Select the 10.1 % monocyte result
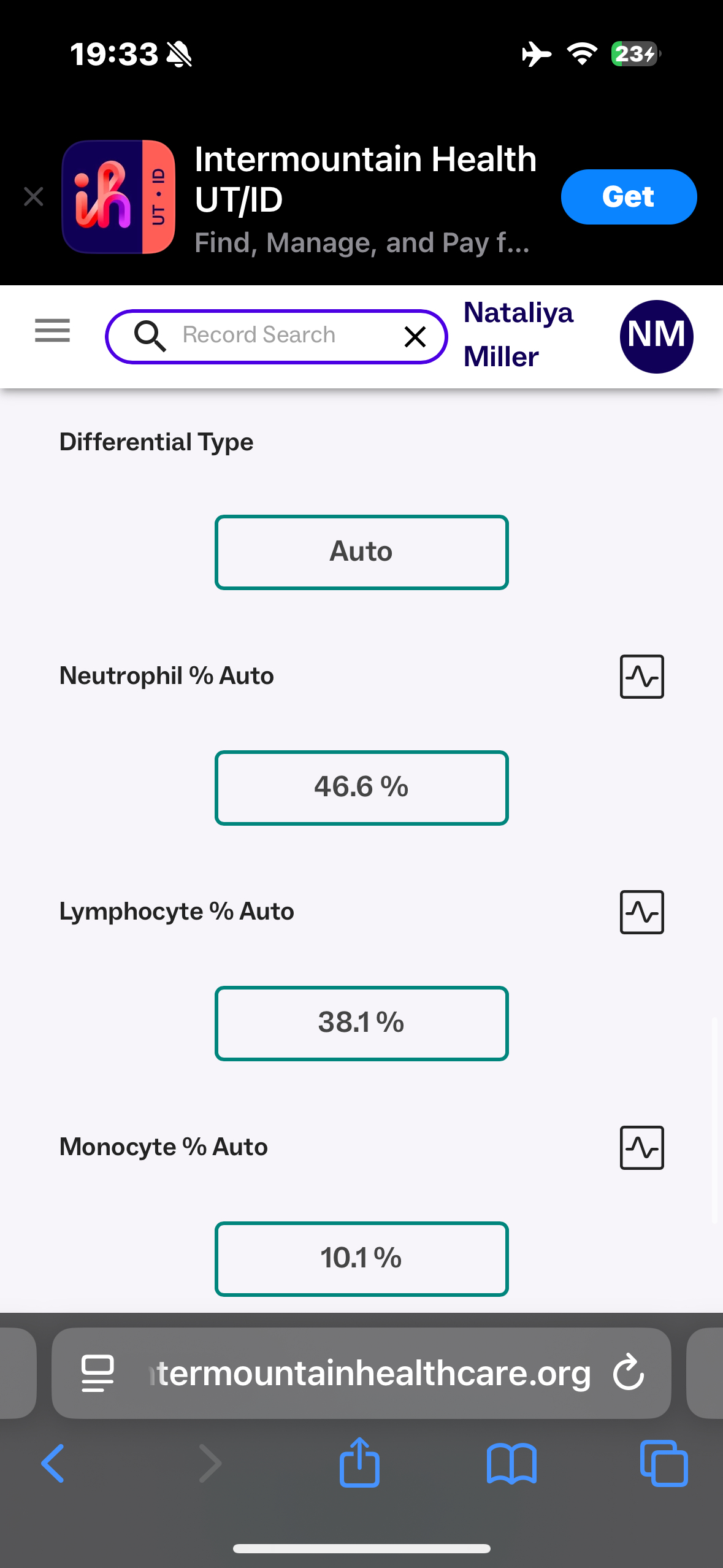This screenshot has height=1568, width=723. tap(361, 1259)
